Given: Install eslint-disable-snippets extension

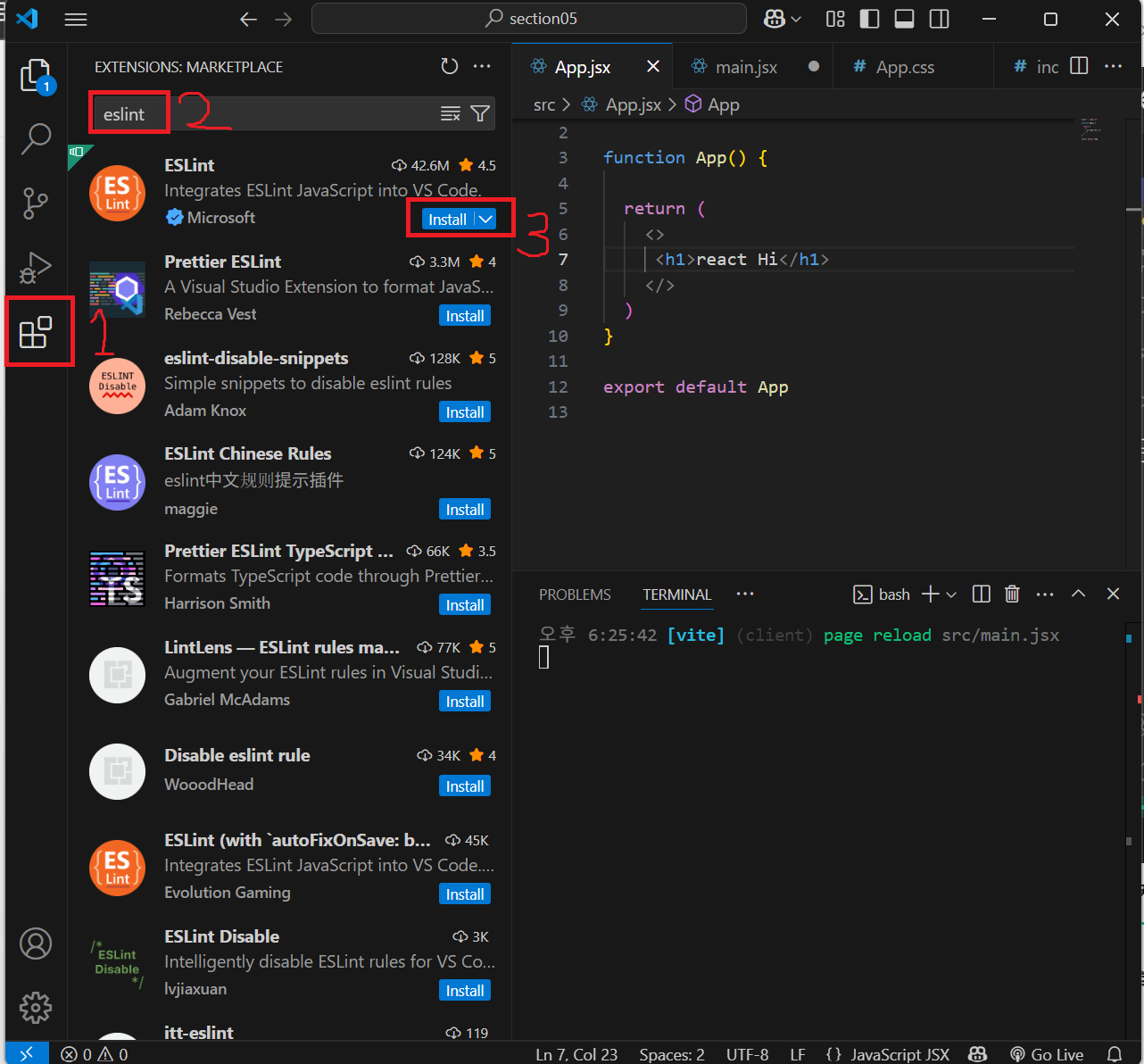Looking at the screenshot, I should click(465, 412).
